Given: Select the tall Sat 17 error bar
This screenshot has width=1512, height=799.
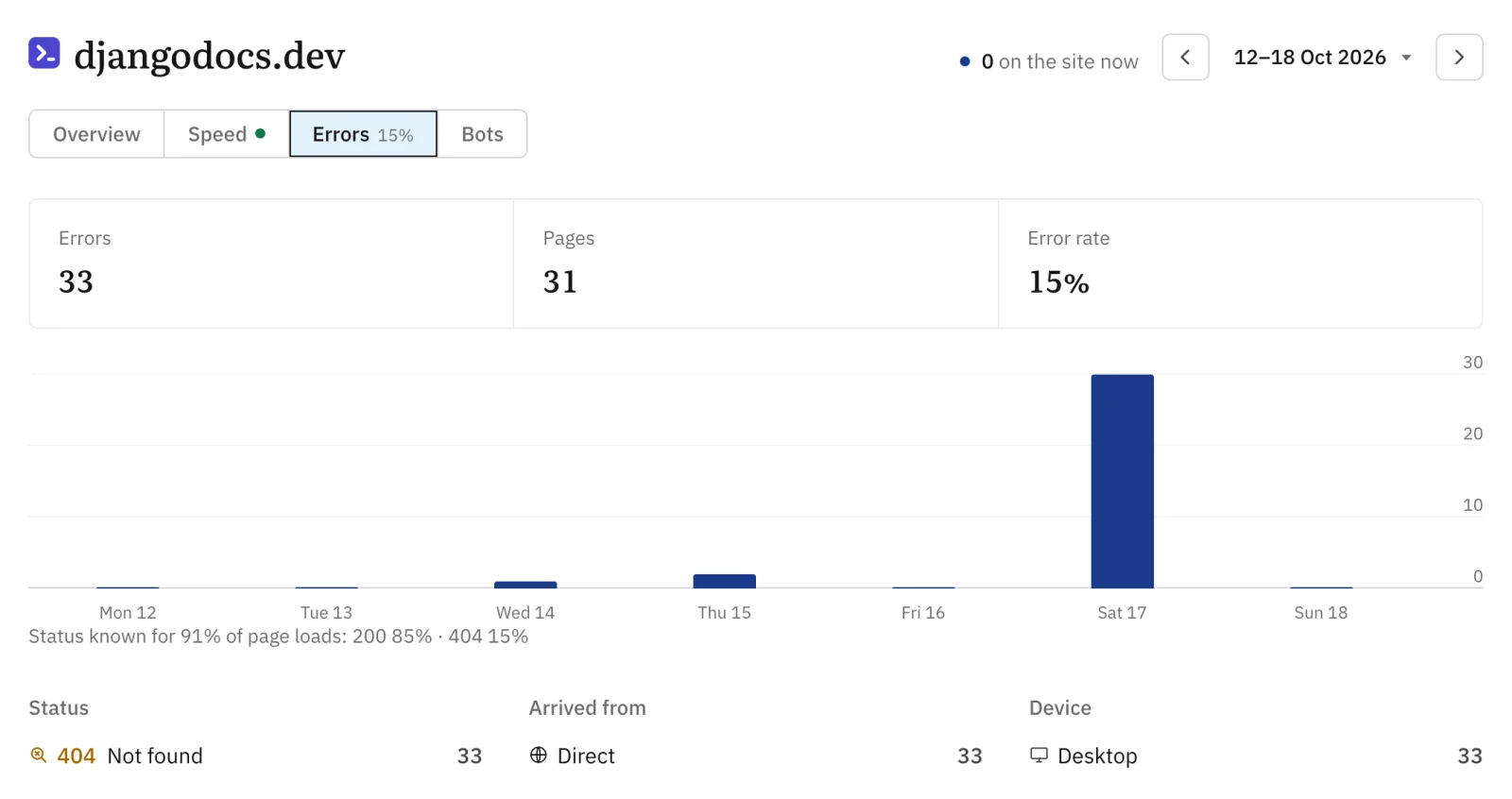Looking at the screenshot, I should [1123, 482].
